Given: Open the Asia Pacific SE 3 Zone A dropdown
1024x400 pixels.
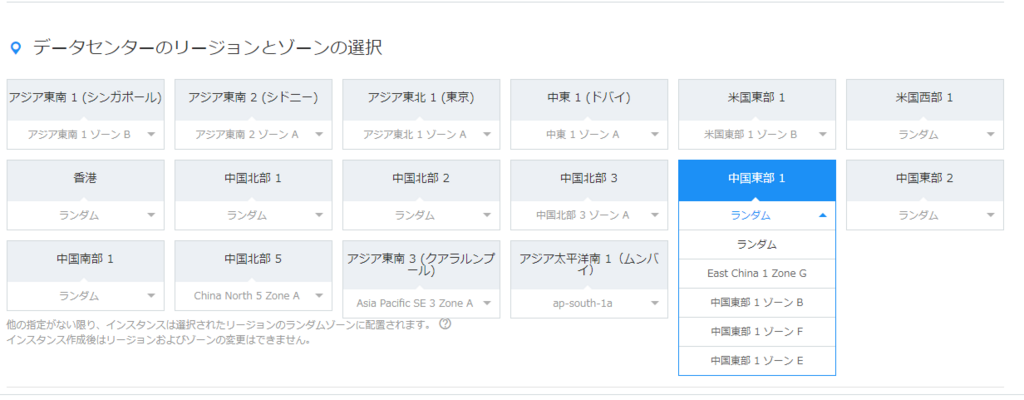Looking at the screenshot, I should pyautogui.click(x=421, y=303).
